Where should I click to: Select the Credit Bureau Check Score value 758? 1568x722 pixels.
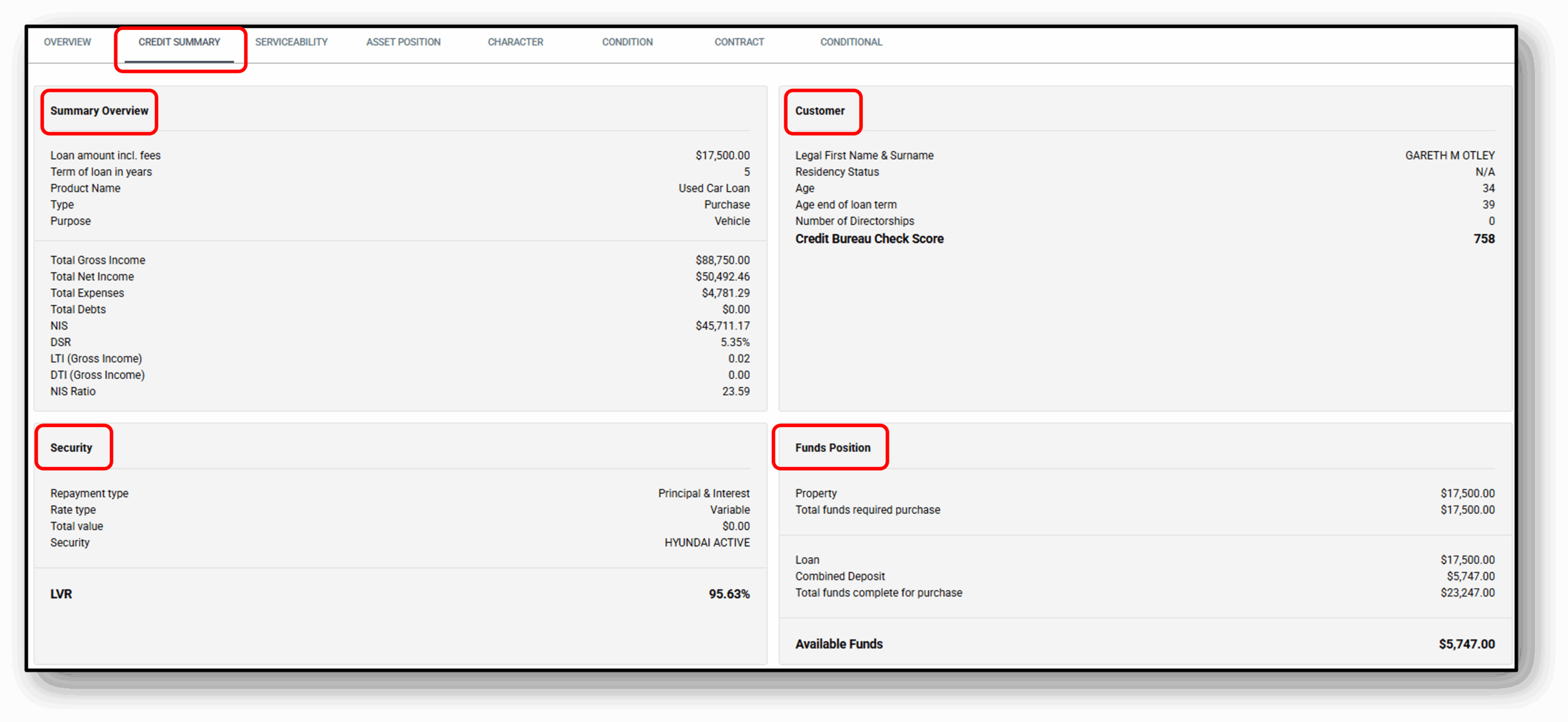1485,238
